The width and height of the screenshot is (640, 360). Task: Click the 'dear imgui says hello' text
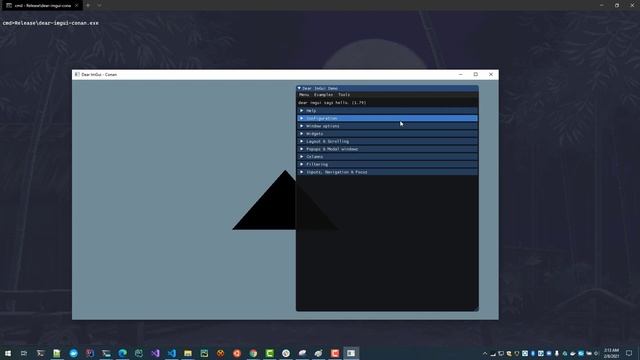332,103
